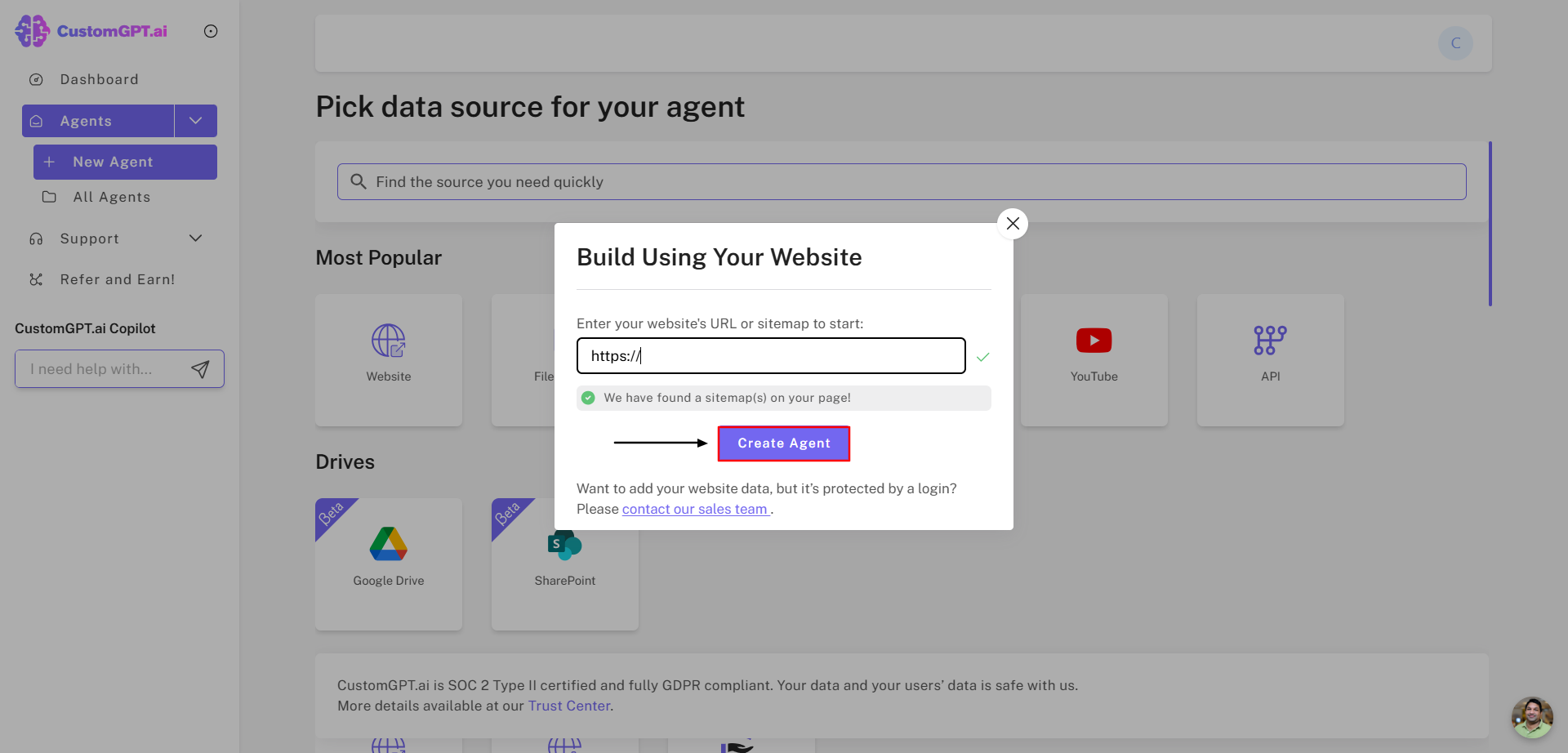
Task: Open the support chat avatar bubble
Action: click(1532, 717)
